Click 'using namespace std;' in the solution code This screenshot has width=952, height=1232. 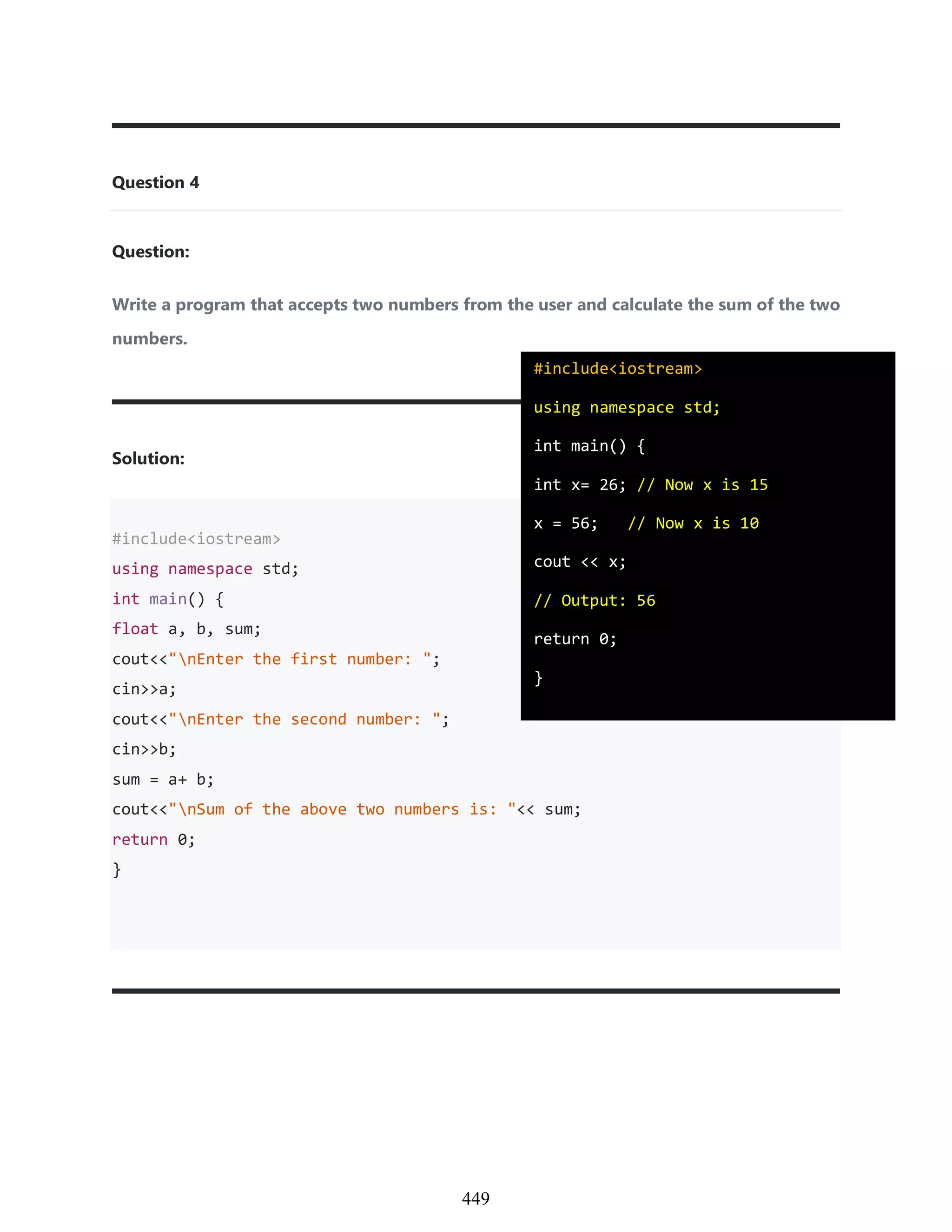point(205,569)
